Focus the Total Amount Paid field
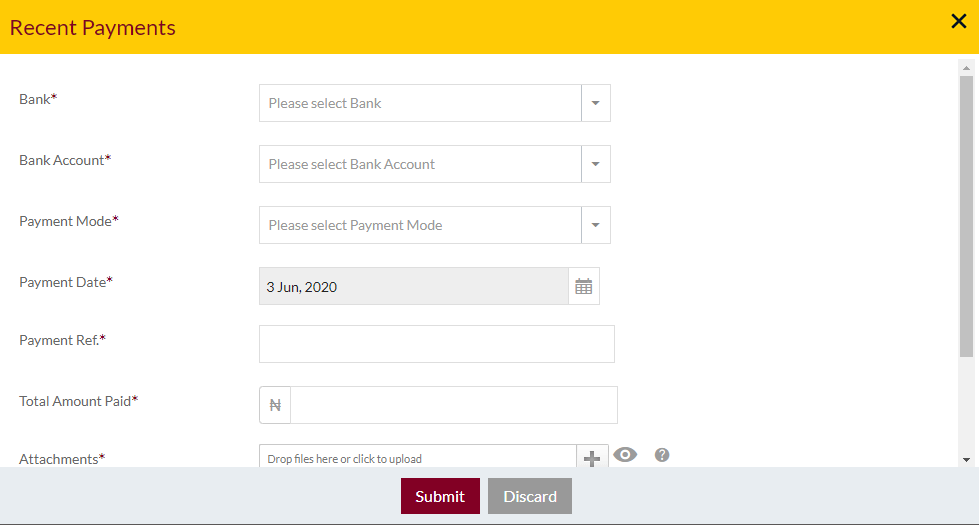The height and width of the screenshot is (525, 979). pos(454,405)
